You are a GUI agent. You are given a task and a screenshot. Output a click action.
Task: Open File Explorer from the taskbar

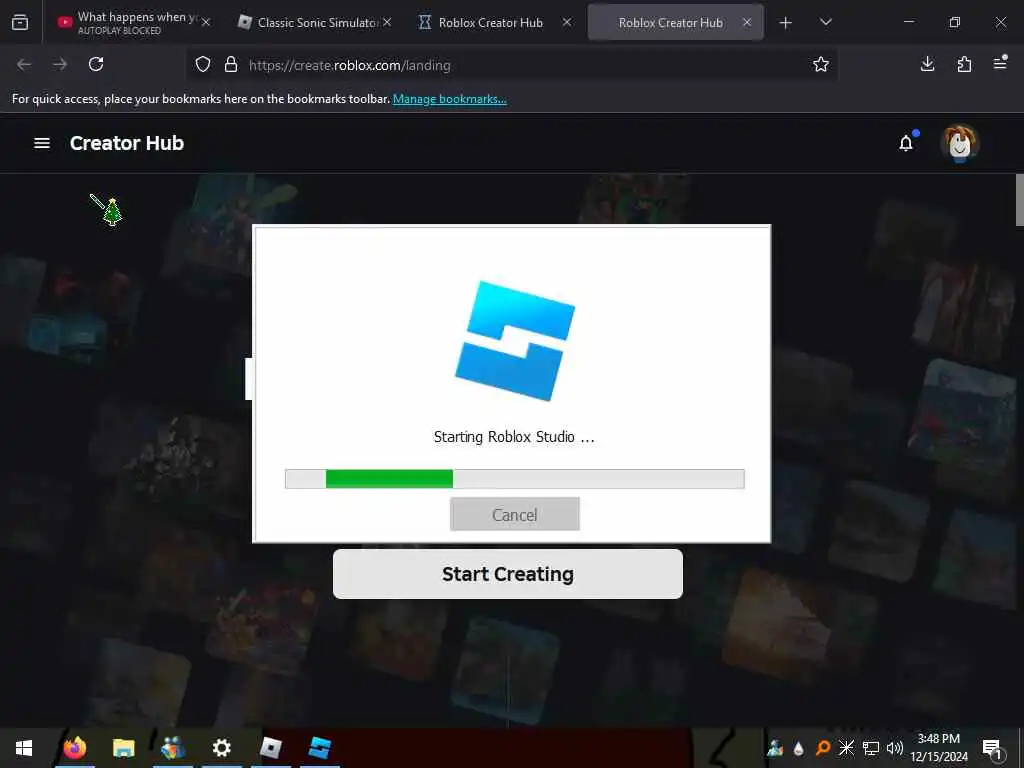coord(123,748)
